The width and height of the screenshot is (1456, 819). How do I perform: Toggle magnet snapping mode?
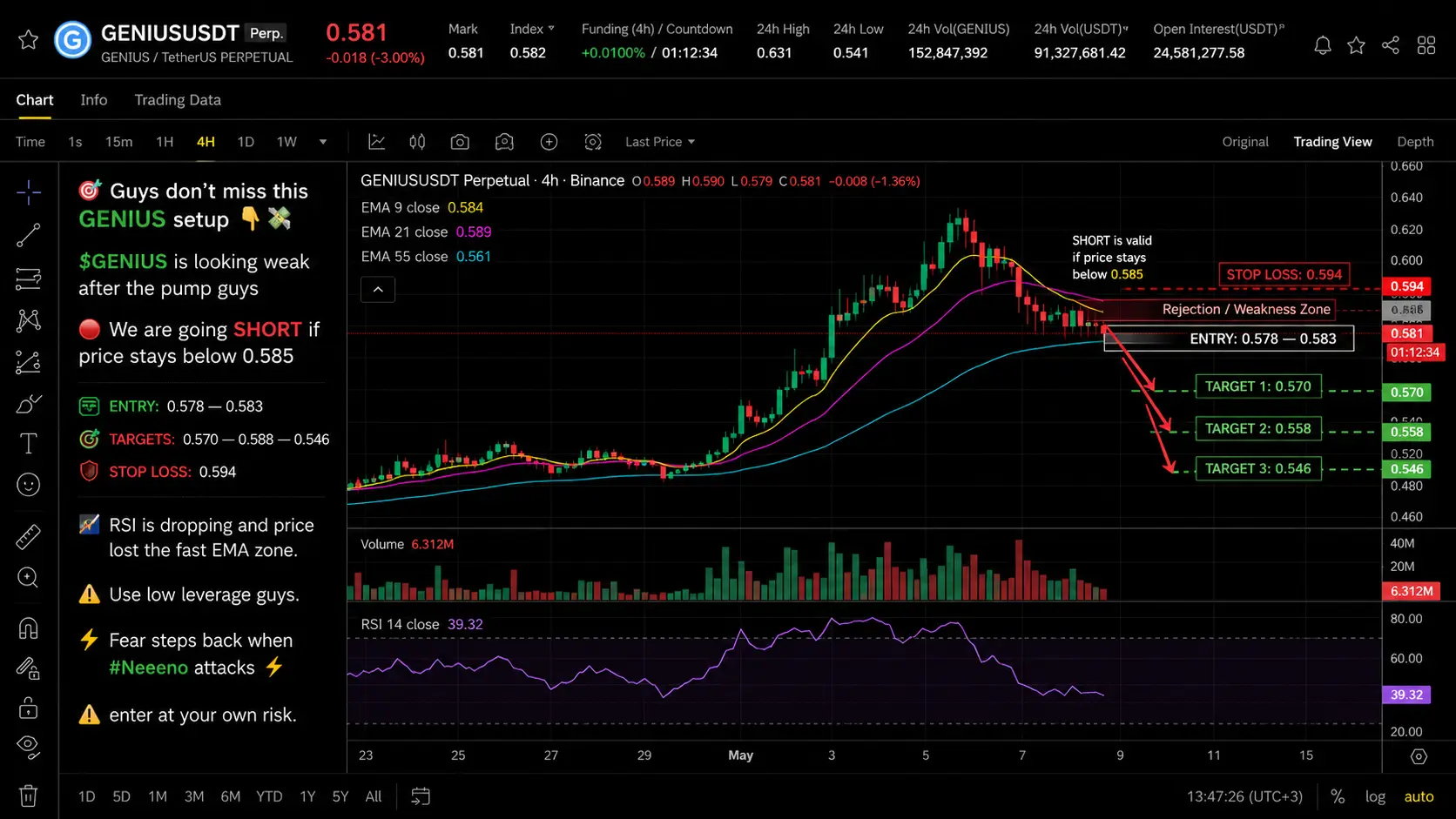(x=29, y=628)
